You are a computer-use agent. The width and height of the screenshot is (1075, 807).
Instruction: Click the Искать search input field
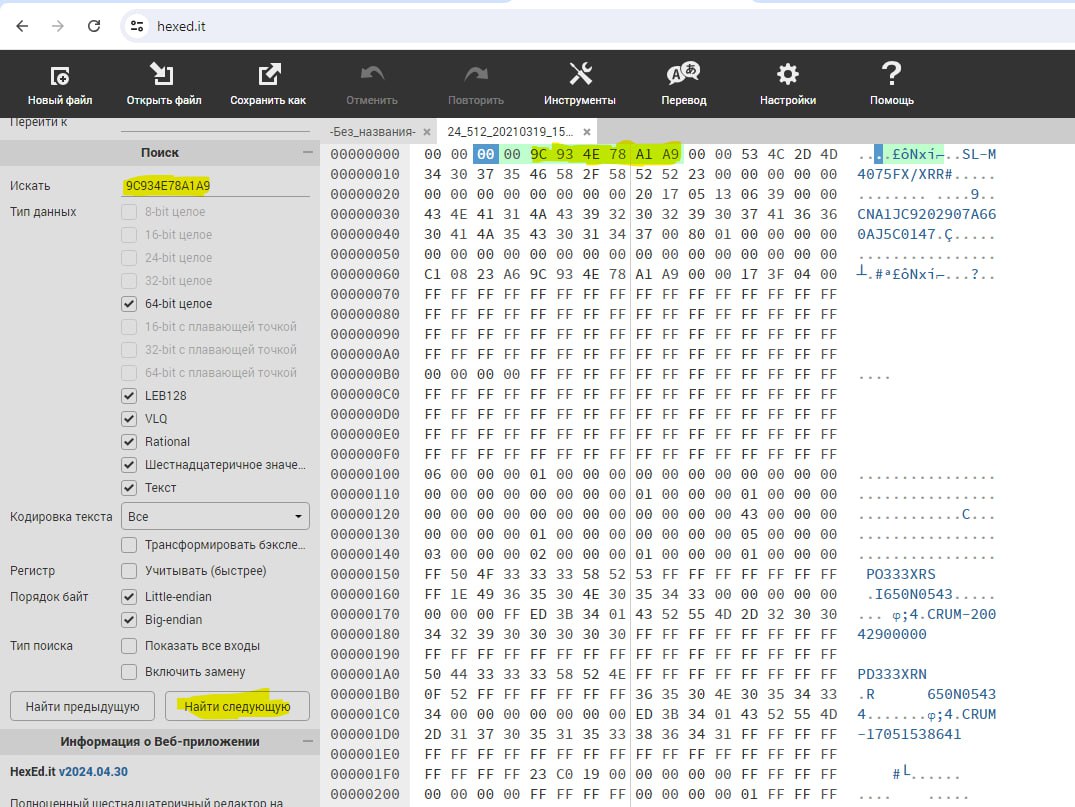point(215,186)
